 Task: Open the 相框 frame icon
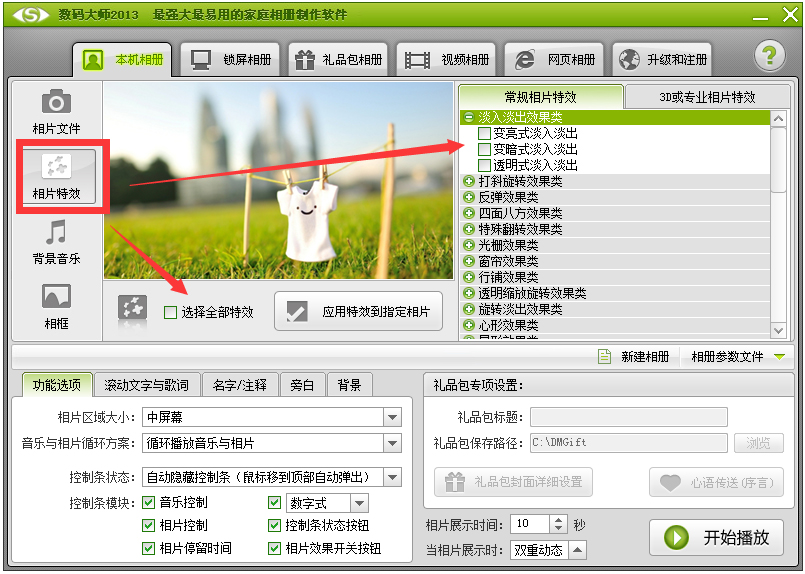coord(56,297)
